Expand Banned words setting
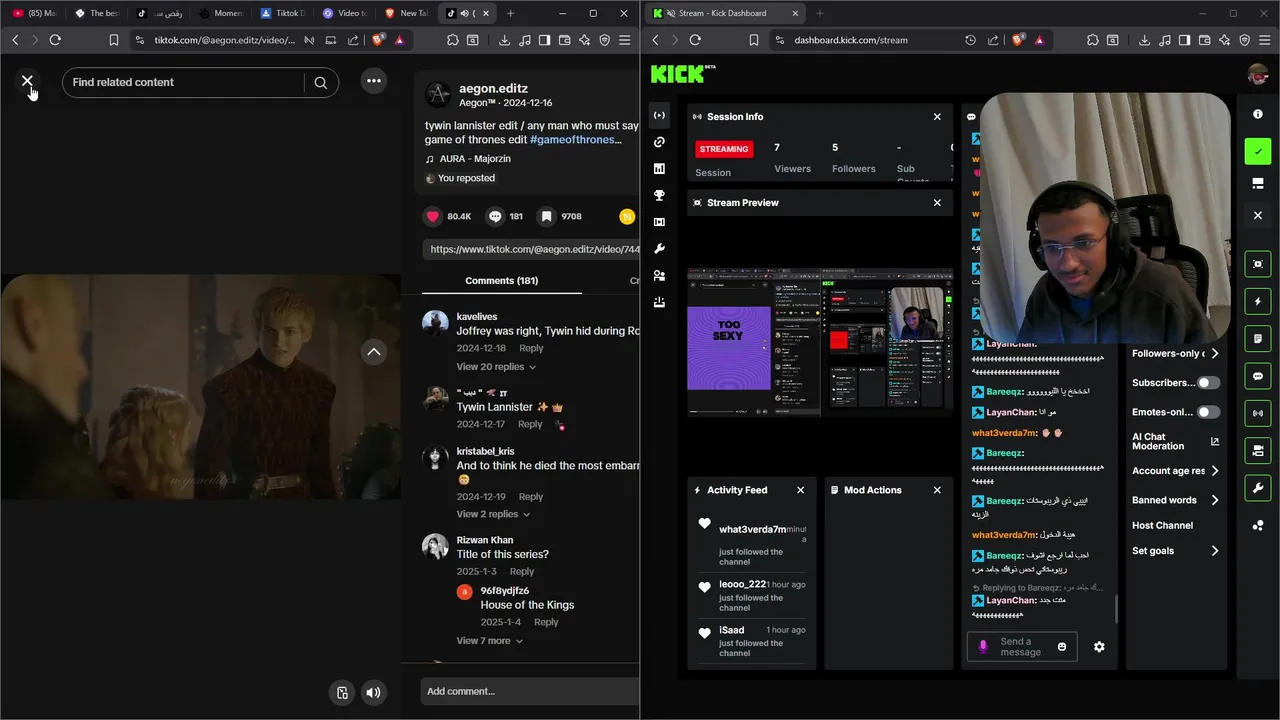Viewport: 1280px width, 720px height. [1215, 500]
